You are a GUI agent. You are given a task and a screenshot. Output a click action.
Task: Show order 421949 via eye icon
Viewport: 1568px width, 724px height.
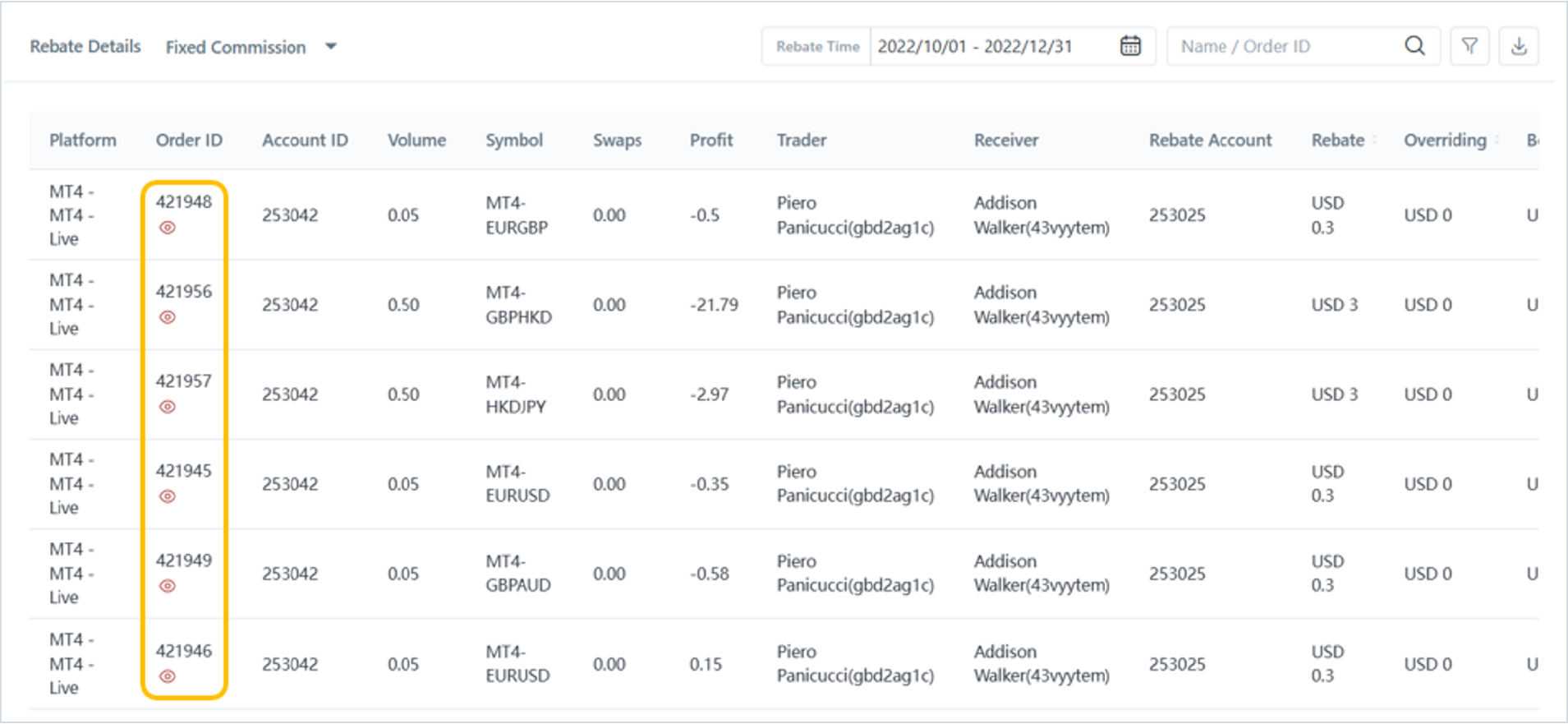pyautogui.click(x=168, y=586)
